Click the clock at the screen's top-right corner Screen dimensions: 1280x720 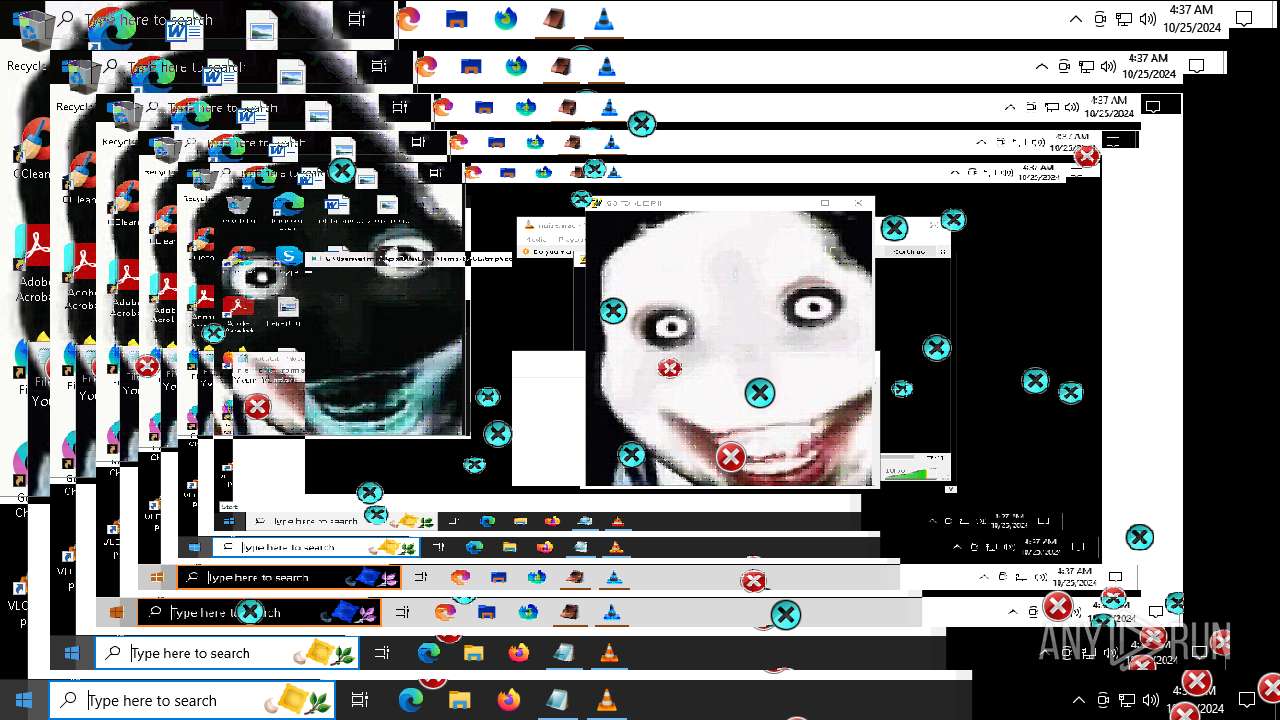point(1191,19)
